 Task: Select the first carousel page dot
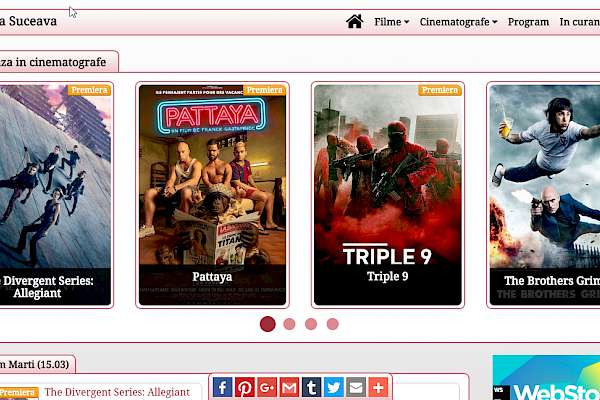pos(267,324)
